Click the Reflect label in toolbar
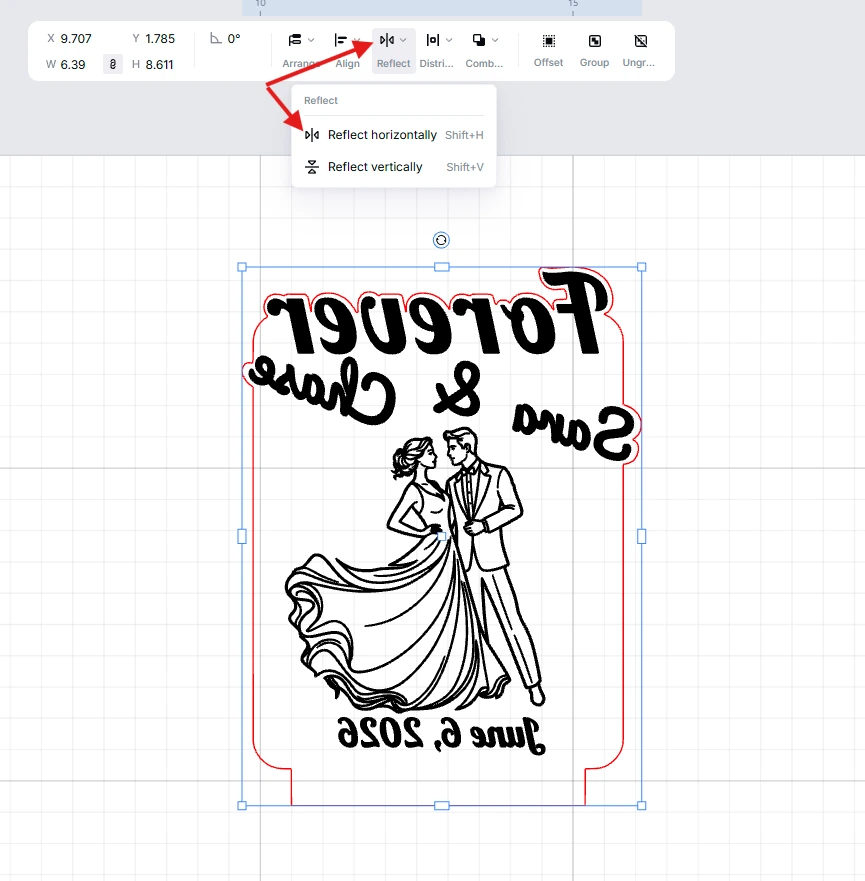 pos(393,63)
